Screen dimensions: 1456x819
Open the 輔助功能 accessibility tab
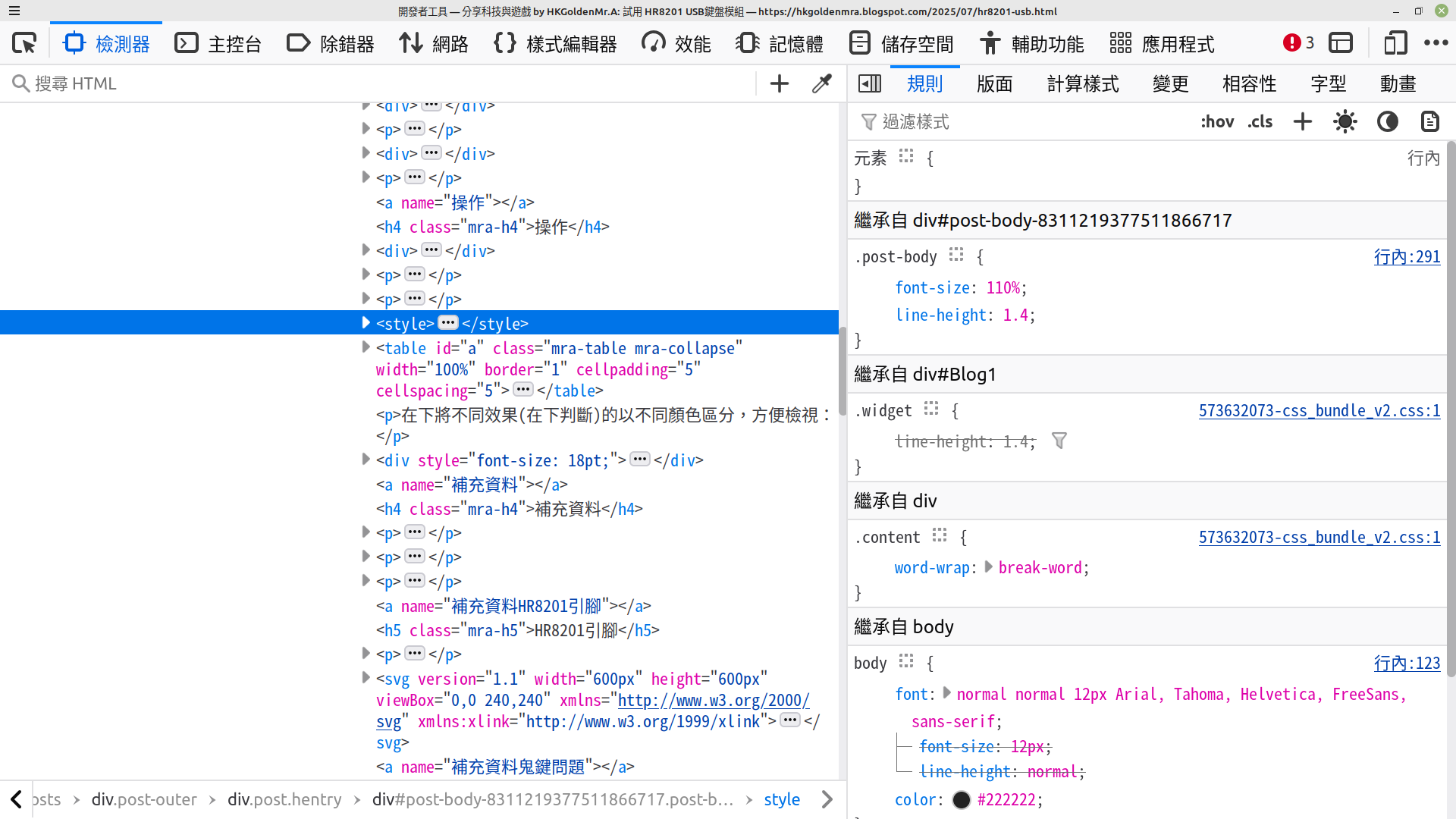pyautogui.click(x=1031, y=43)
